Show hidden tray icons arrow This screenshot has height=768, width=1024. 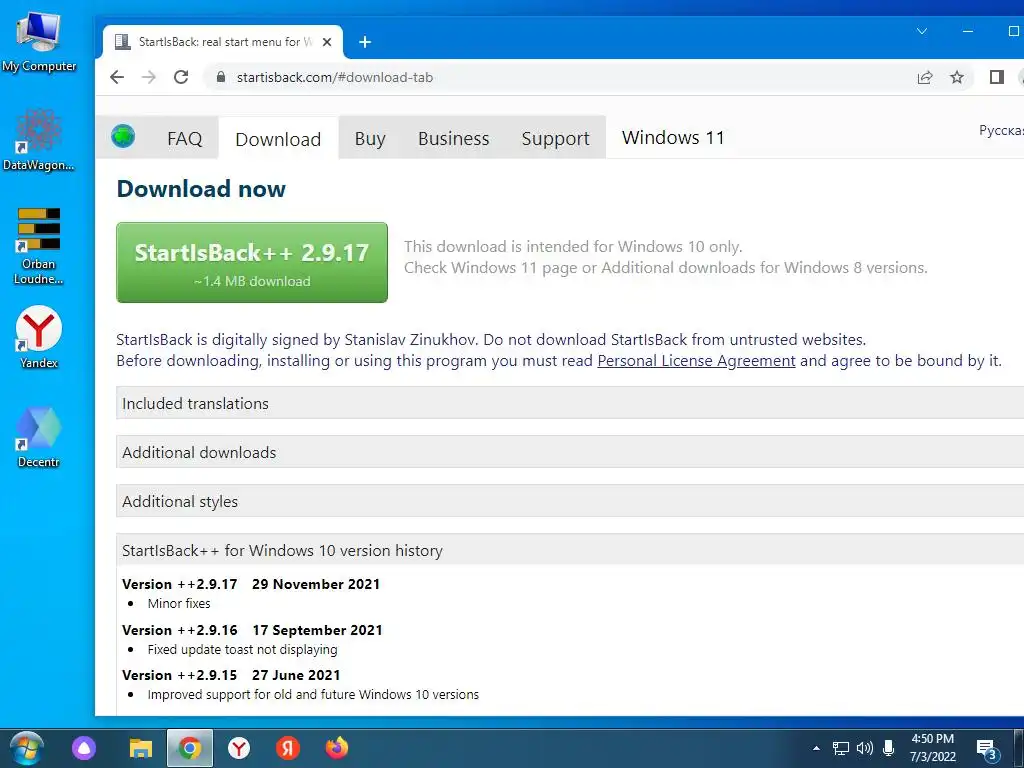[x=816, y=748]
